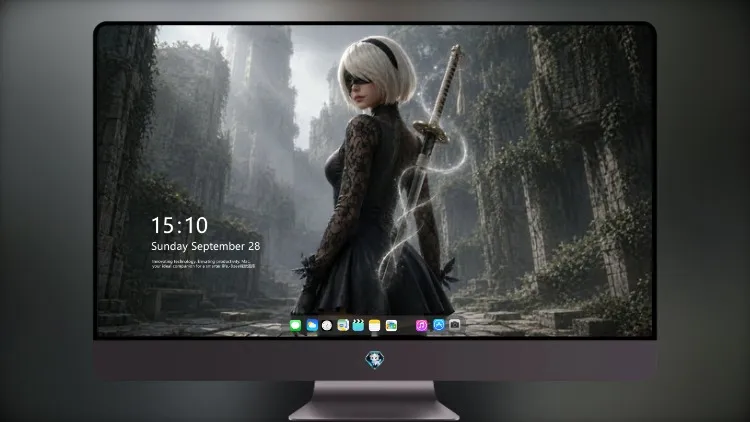
Task: Open the gray Camera app in dock
Action: (454, 325)
